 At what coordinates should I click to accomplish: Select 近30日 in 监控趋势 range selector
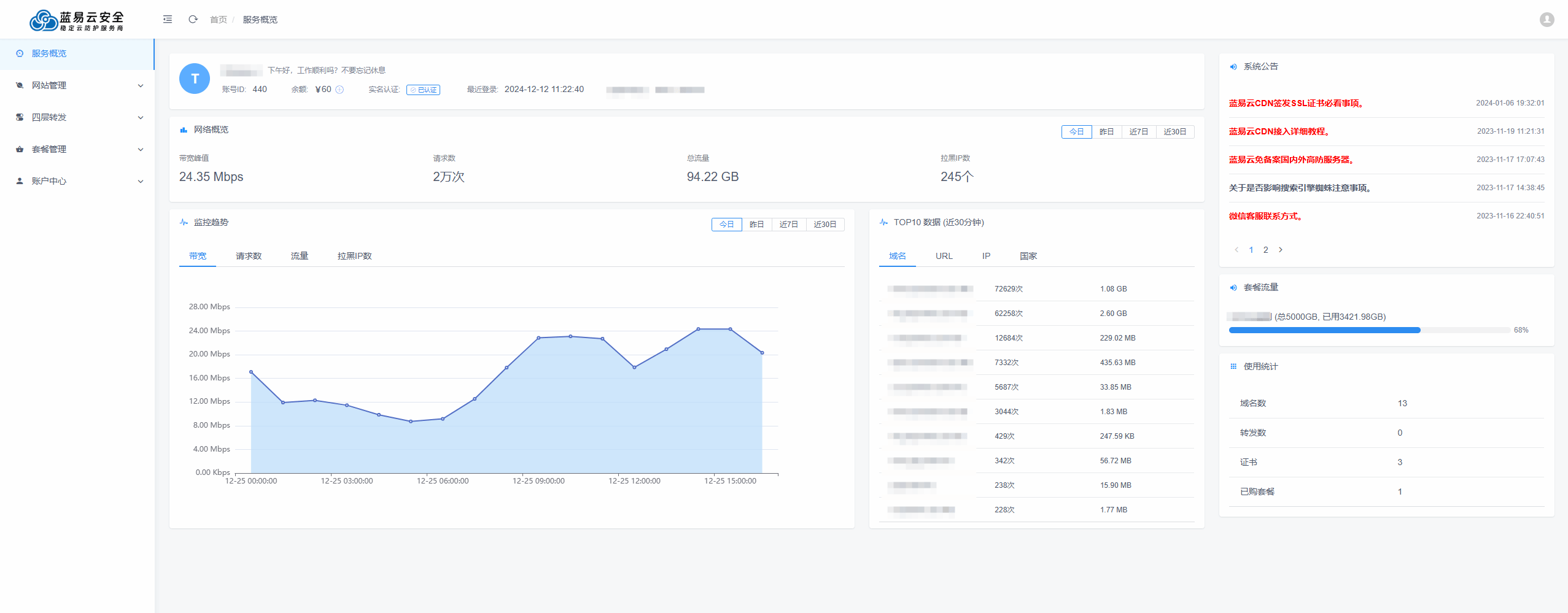825,225
